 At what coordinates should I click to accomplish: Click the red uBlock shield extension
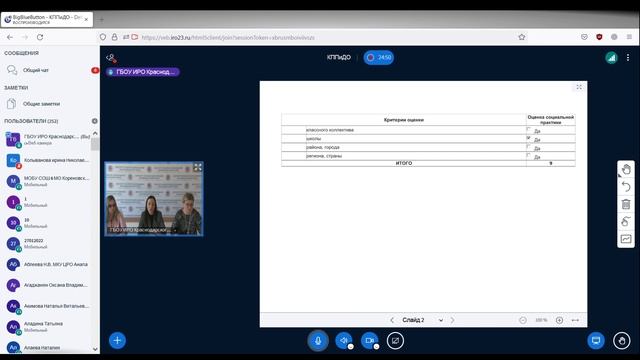(x=599, y=37)
